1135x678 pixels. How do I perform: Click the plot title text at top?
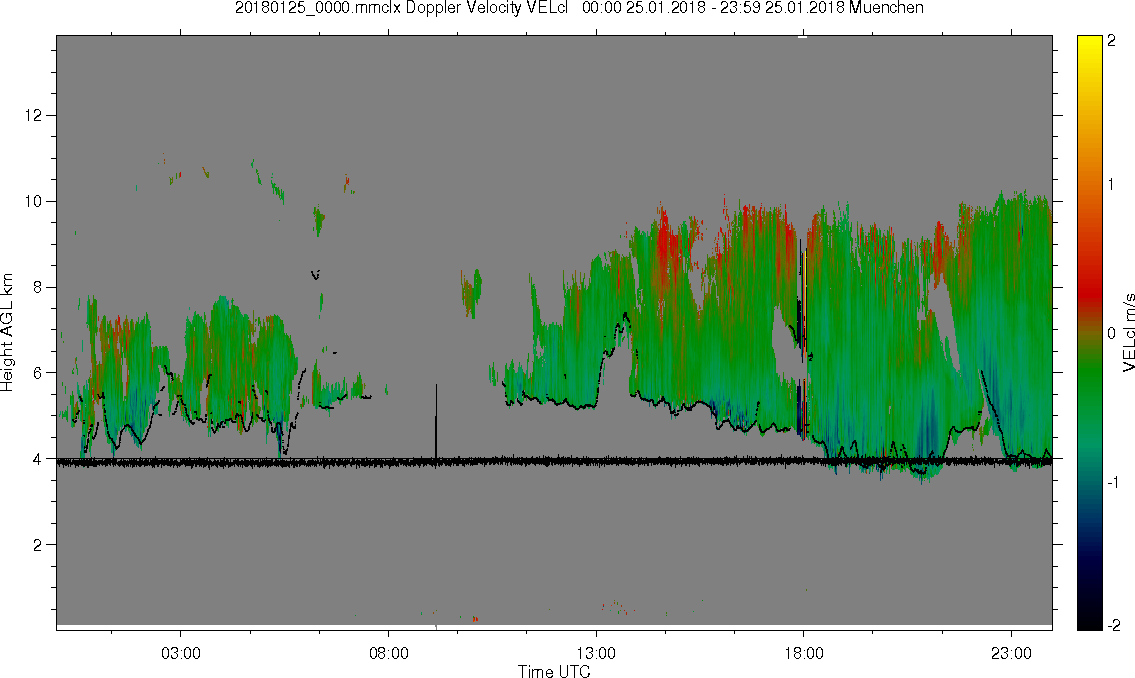click(579, 8)
